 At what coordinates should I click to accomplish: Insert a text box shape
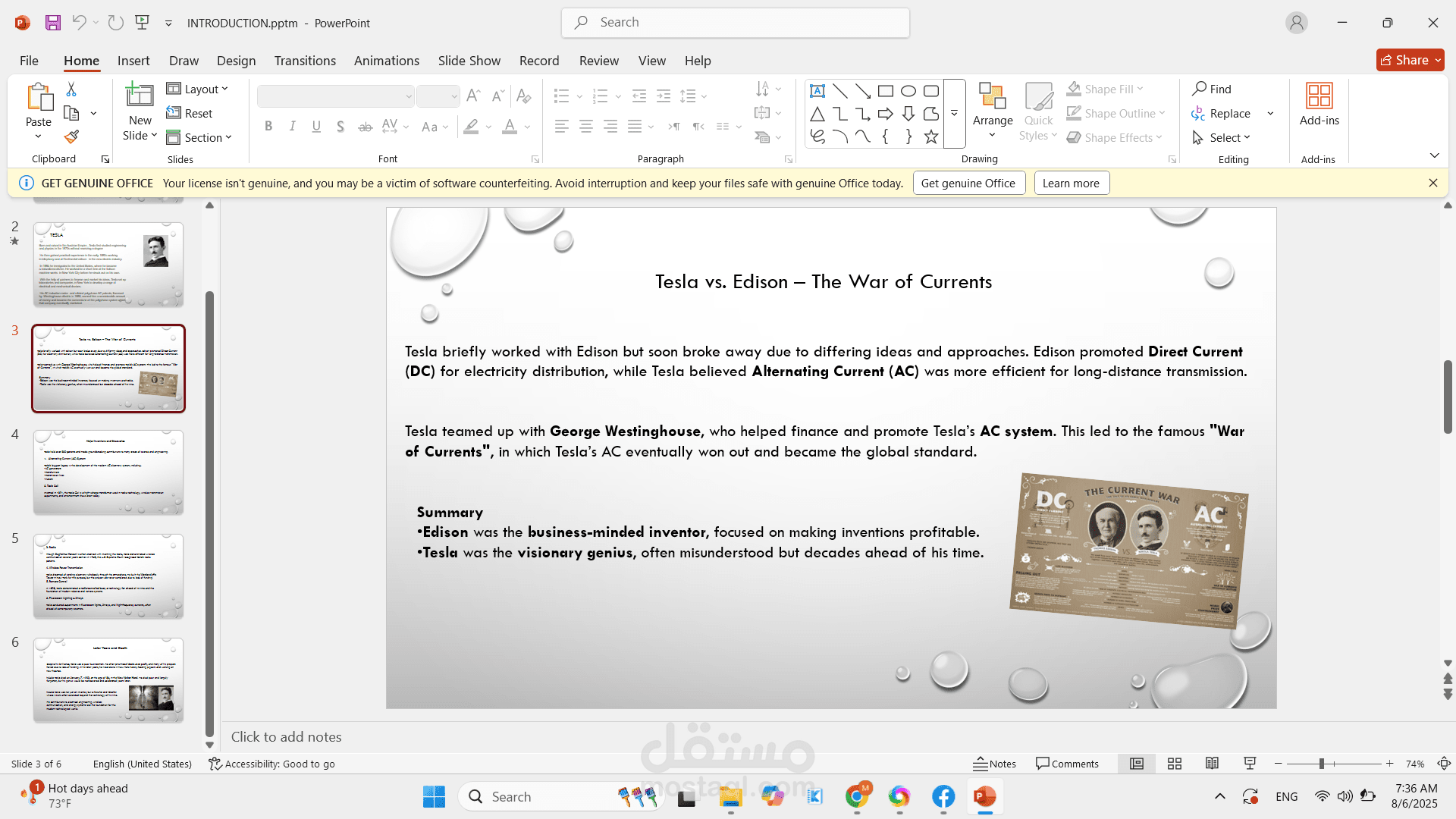(x=817, y=91)
